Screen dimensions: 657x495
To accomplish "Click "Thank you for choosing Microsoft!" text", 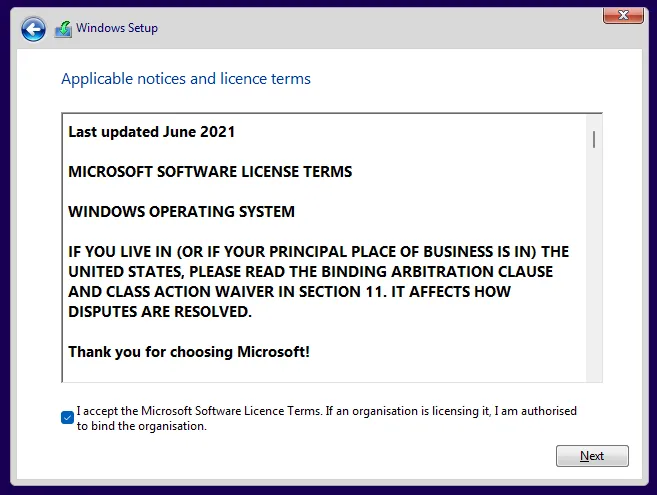I will coord(189,352).
